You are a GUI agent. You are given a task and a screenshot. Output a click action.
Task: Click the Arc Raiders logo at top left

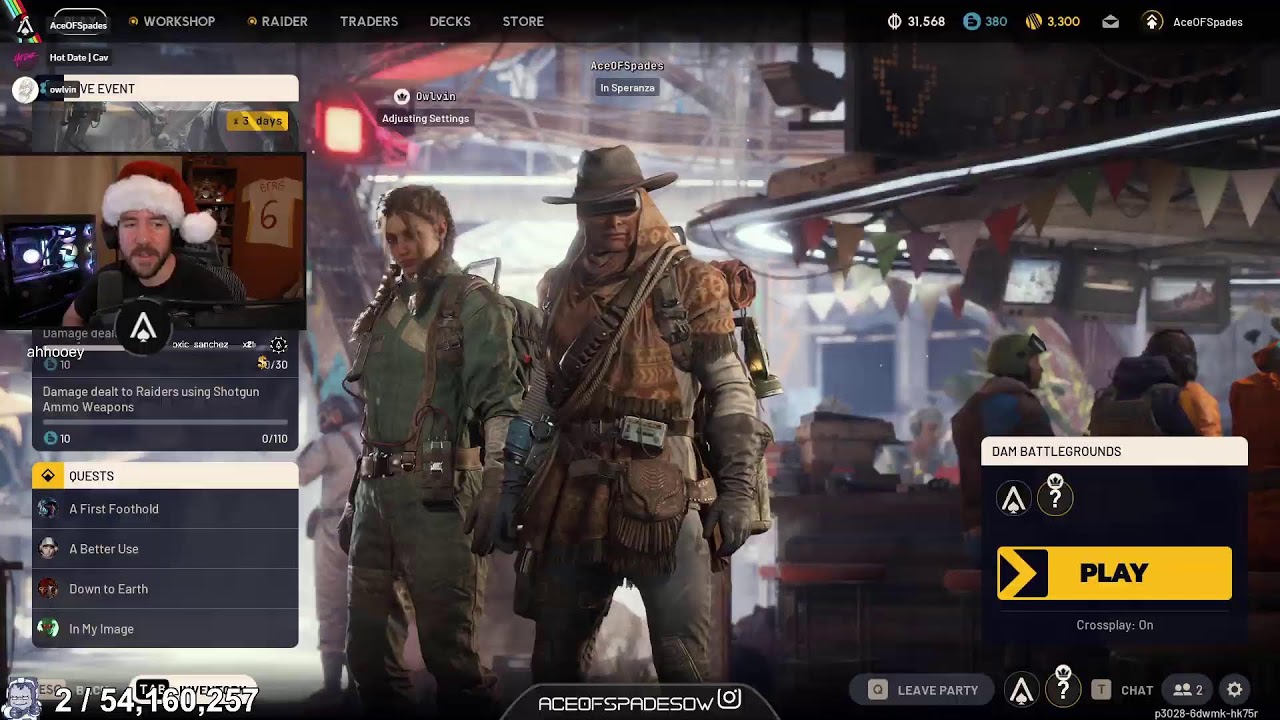click(25, 25)
